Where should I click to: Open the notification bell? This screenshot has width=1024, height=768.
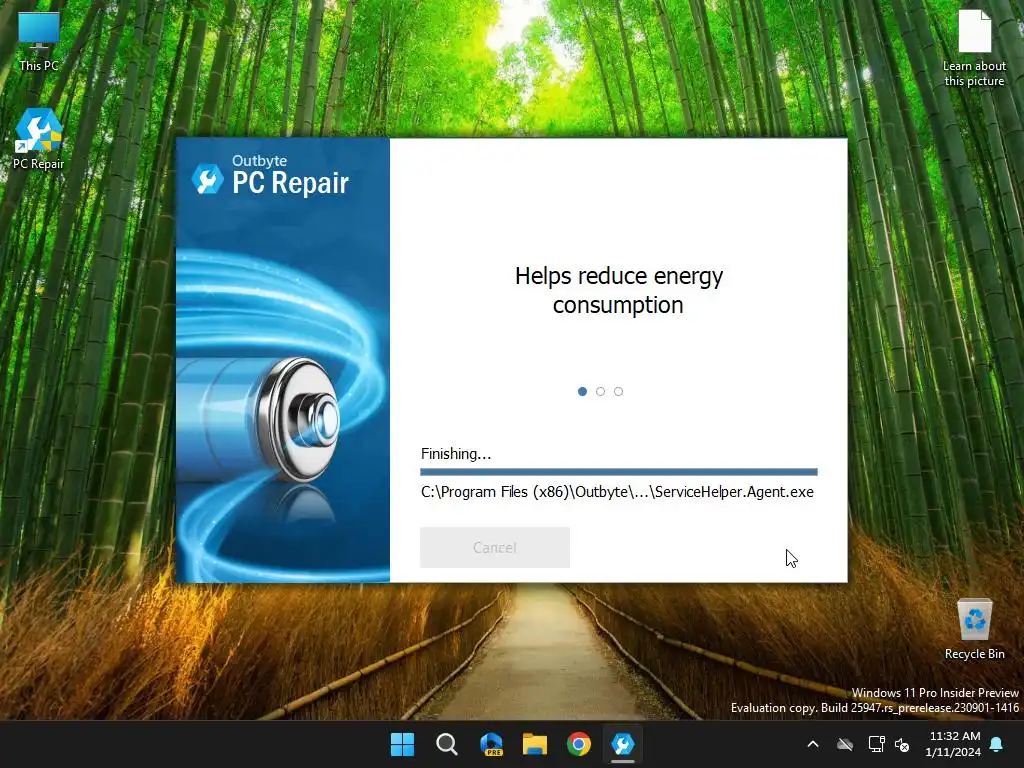tap(997, 744)
